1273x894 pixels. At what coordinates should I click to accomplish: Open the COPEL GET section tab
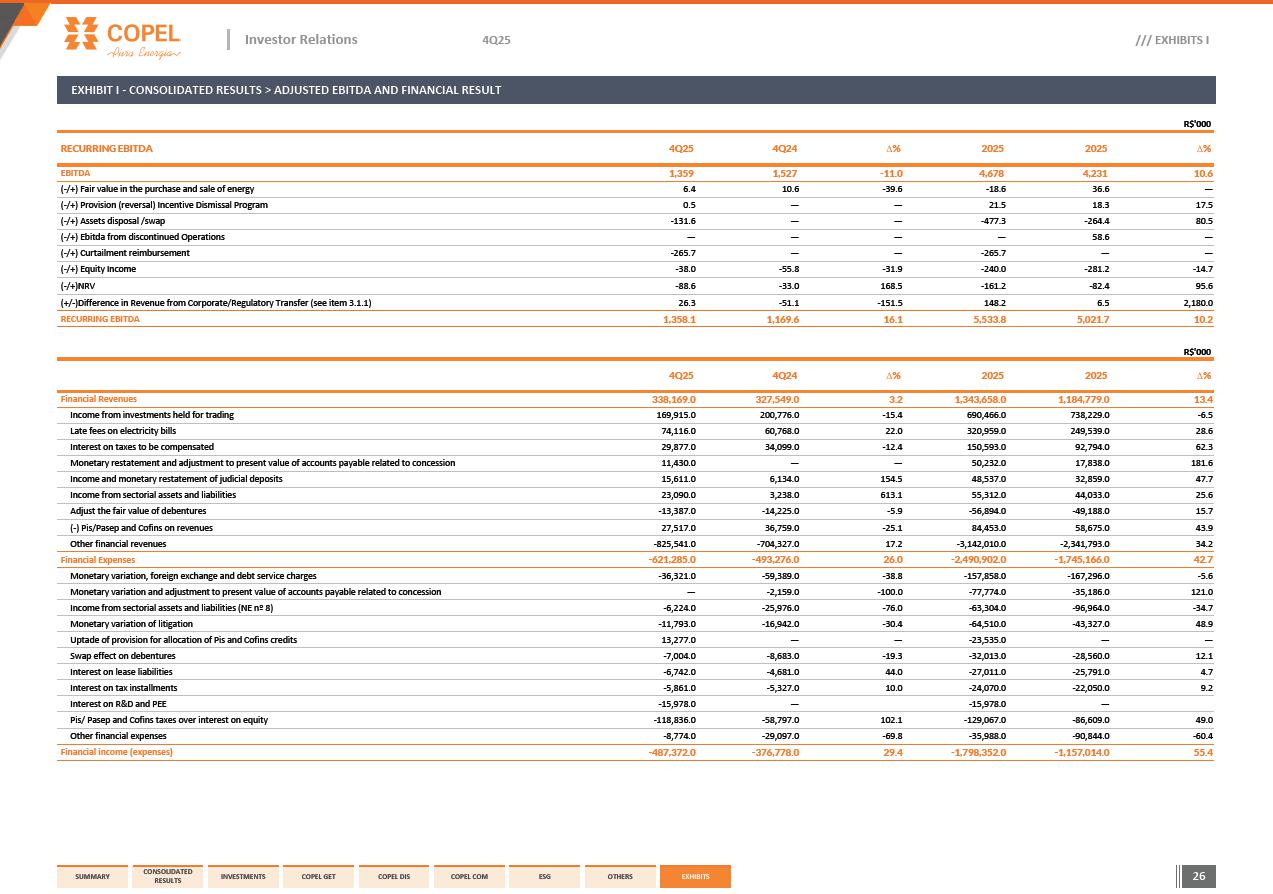pyautogui.click(x=318, y=877)
